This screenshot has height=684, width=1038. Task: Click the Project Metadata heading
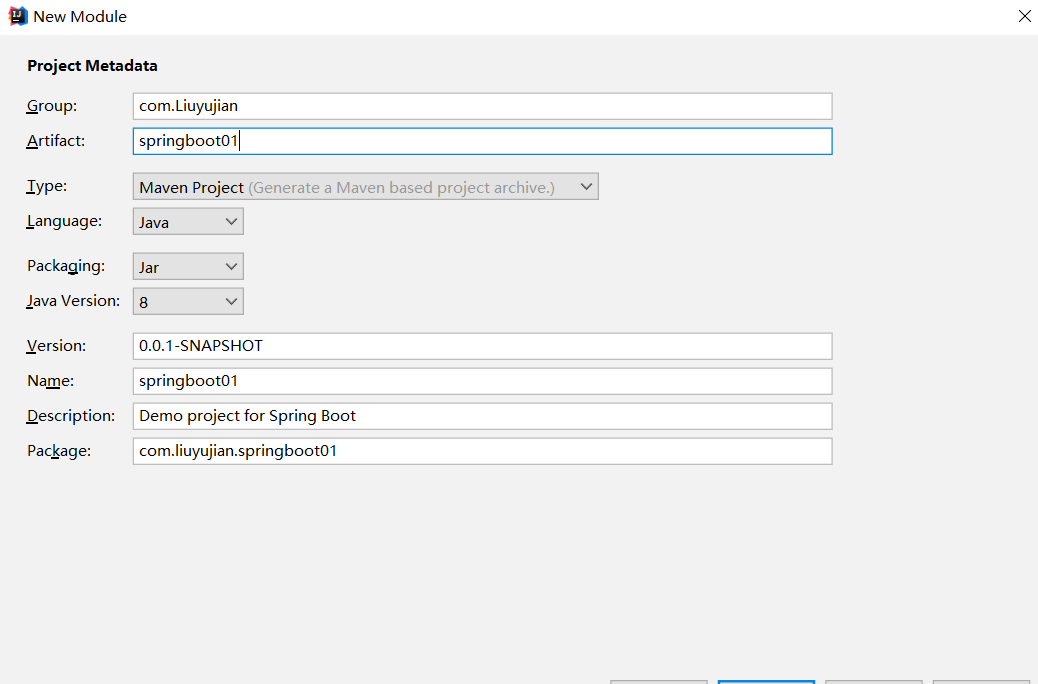92,66
